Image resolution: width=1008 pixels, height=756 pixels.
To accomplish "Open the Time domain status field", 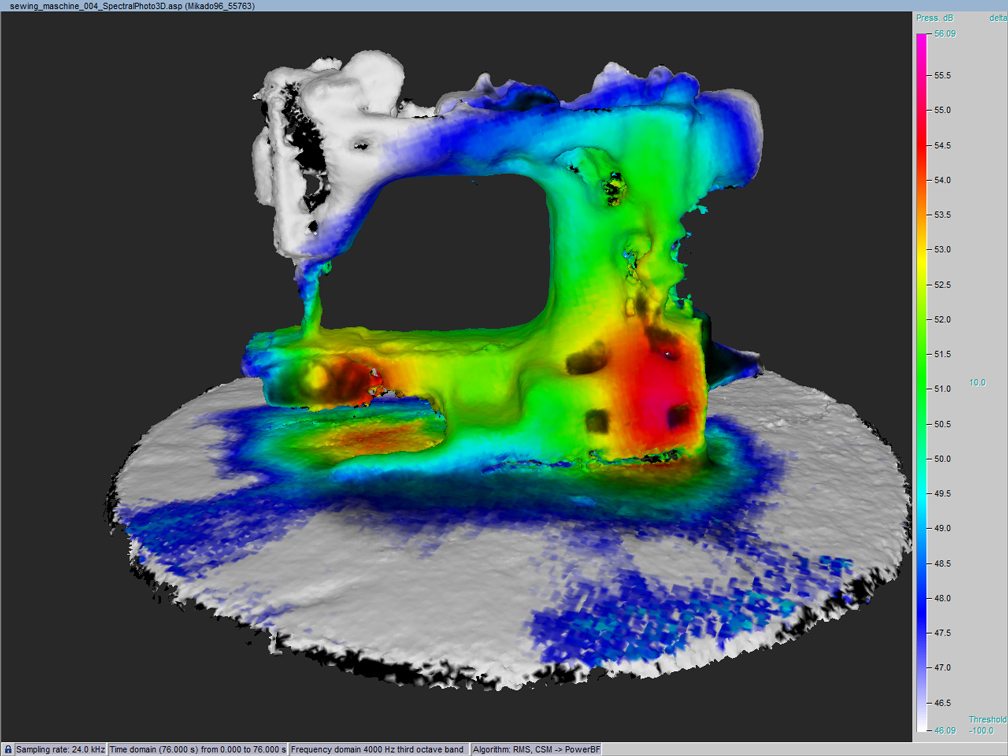I will [198, 749].
